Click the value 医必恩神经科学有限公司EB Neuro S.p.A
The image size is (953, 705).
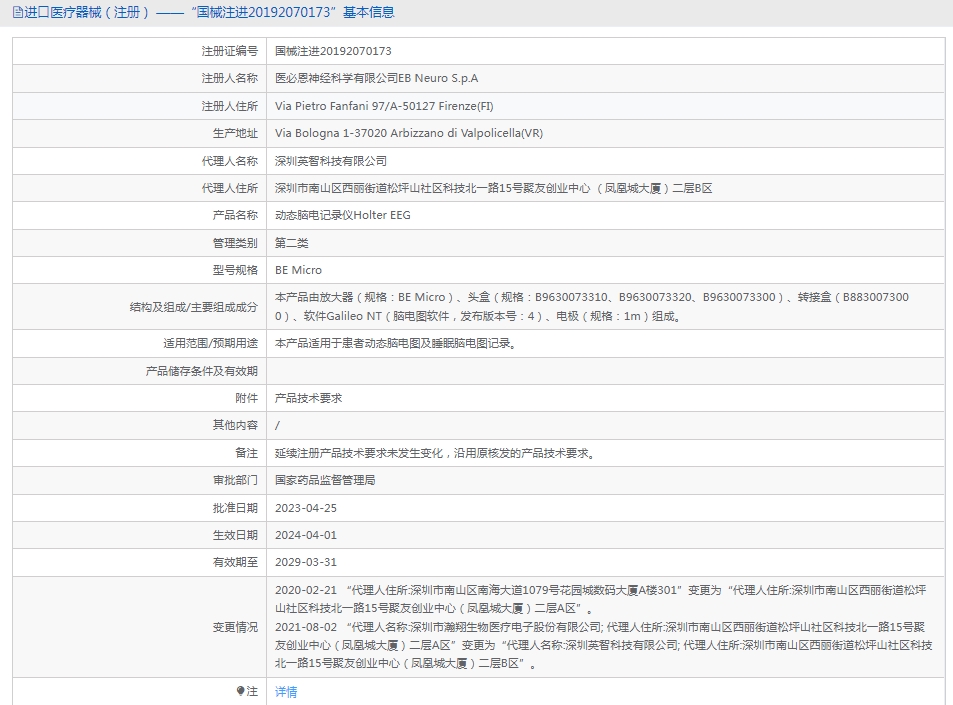[x=376, y=78]
